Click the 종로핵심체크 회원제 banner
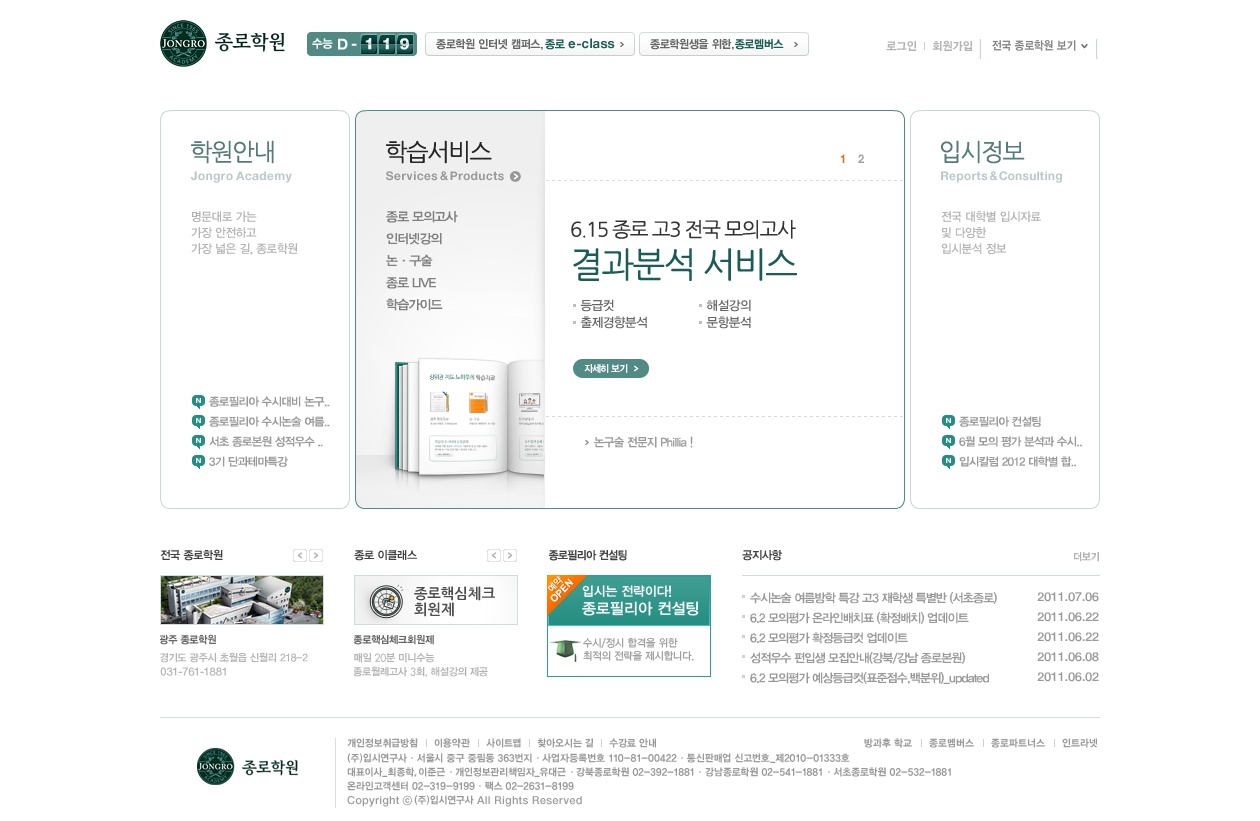Image resolution: width=1260 pixels, height=821 pixels. (436, 600)
